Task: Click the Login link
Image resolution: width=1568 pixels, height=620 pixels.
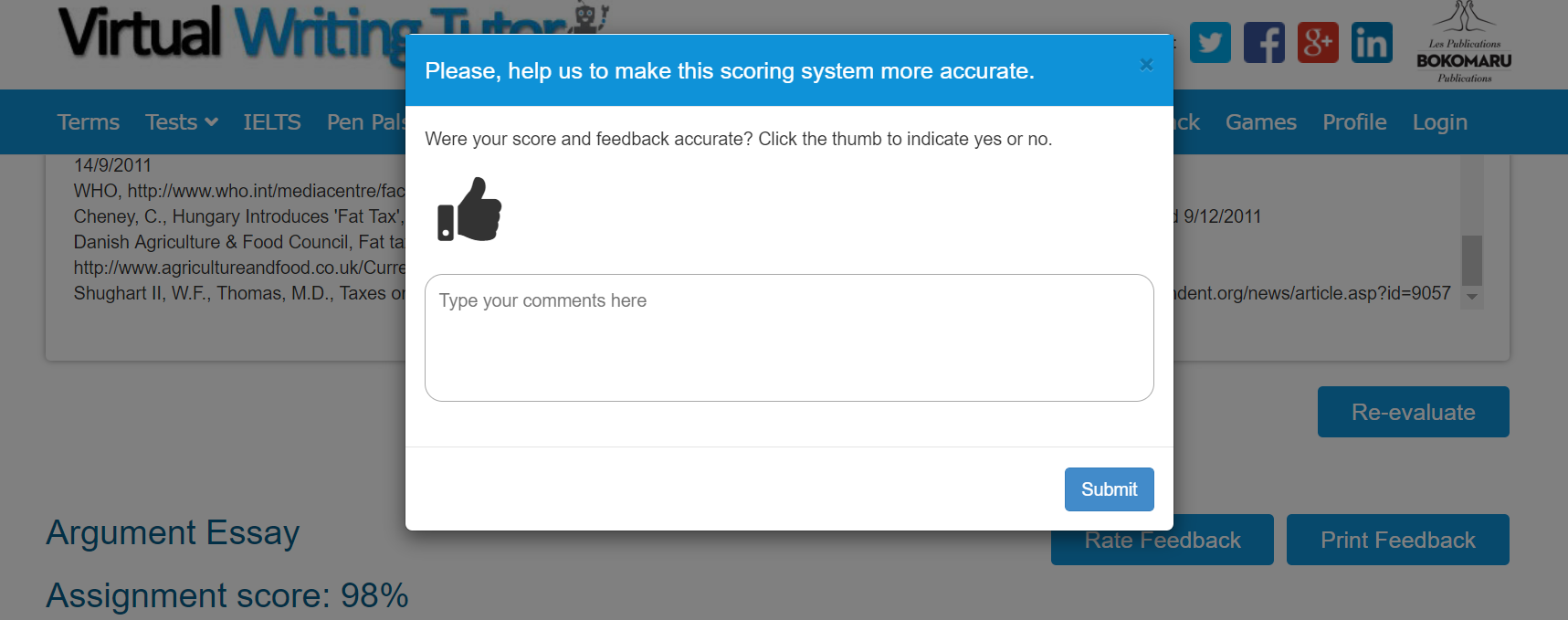Action: [x=1439, y=122]
